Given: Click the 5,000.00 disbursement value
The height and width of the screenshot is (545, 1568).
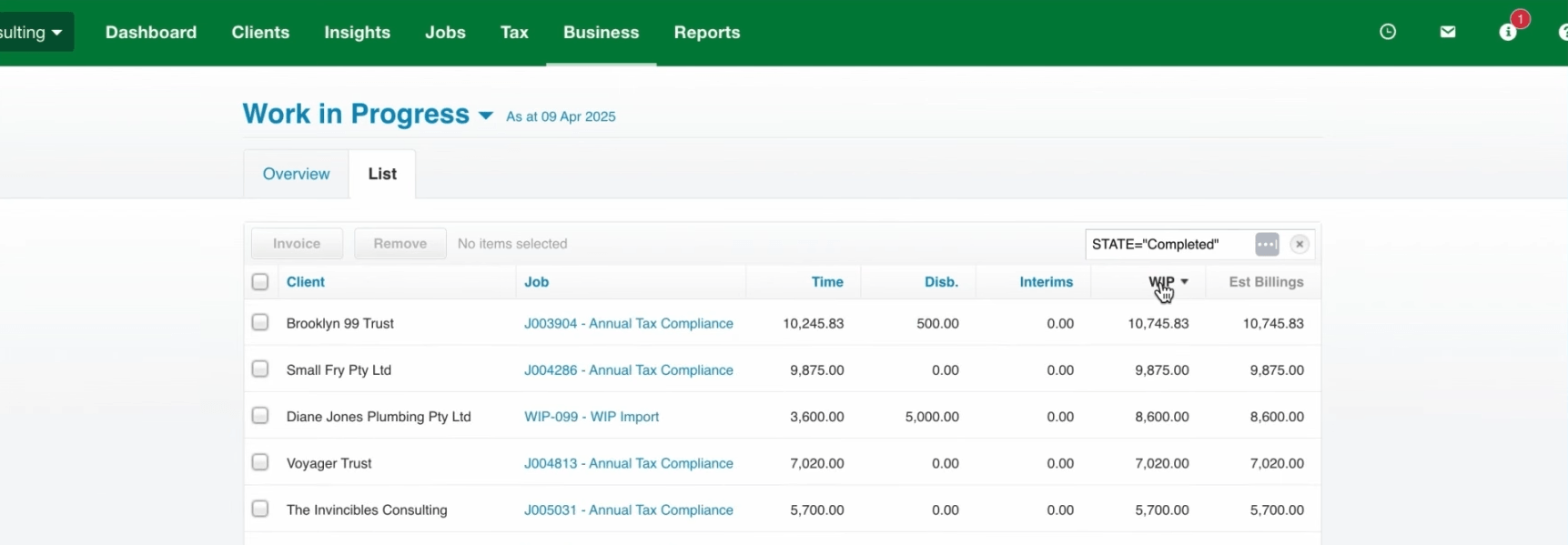Looking at the screenshot, I should coord(932,417).
